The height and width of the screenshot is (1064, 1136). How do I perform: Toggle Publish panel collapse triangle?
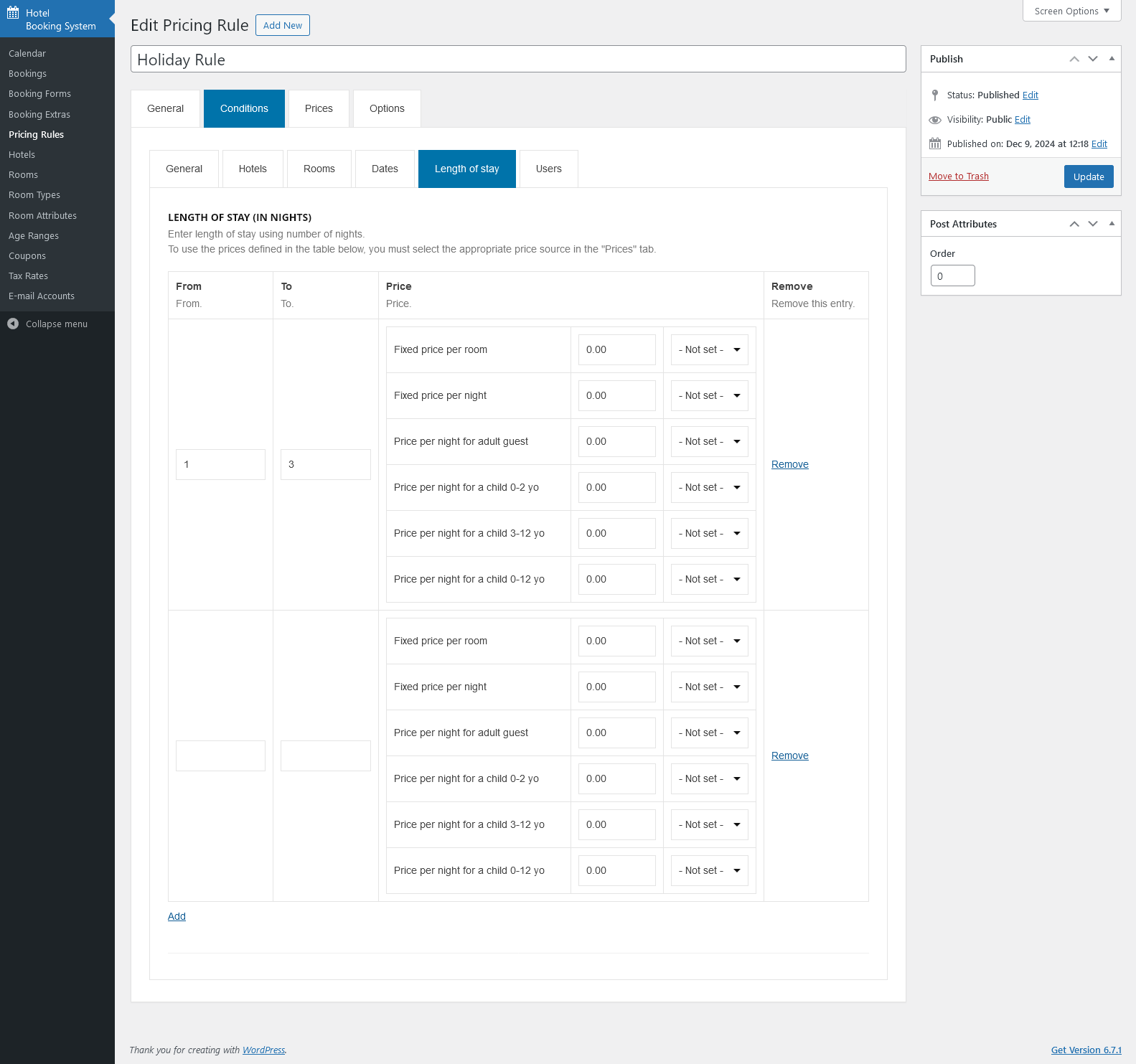[1112, 59]
